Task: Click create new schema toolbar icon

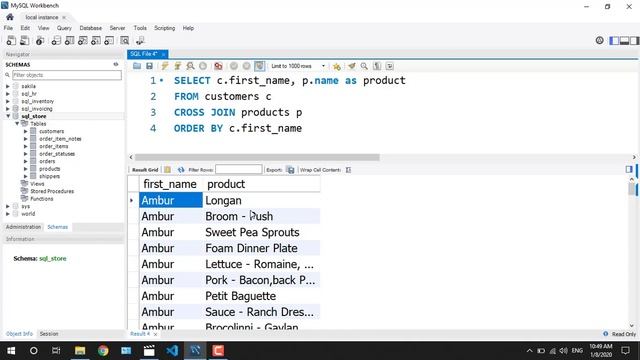Action: point(56,40)
